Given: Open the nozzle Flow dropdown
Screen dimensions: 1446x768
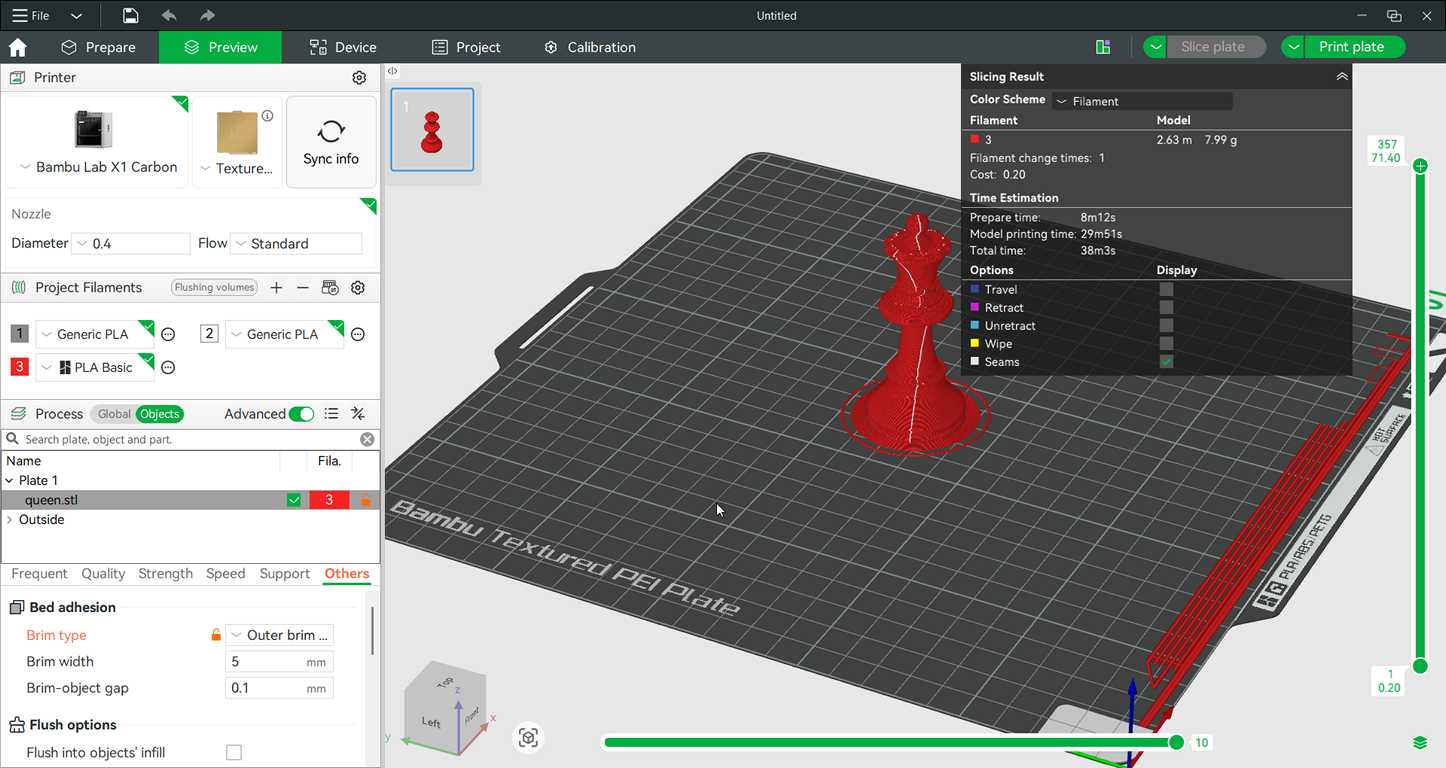Looking at the screenshot, I should [296, 244].
